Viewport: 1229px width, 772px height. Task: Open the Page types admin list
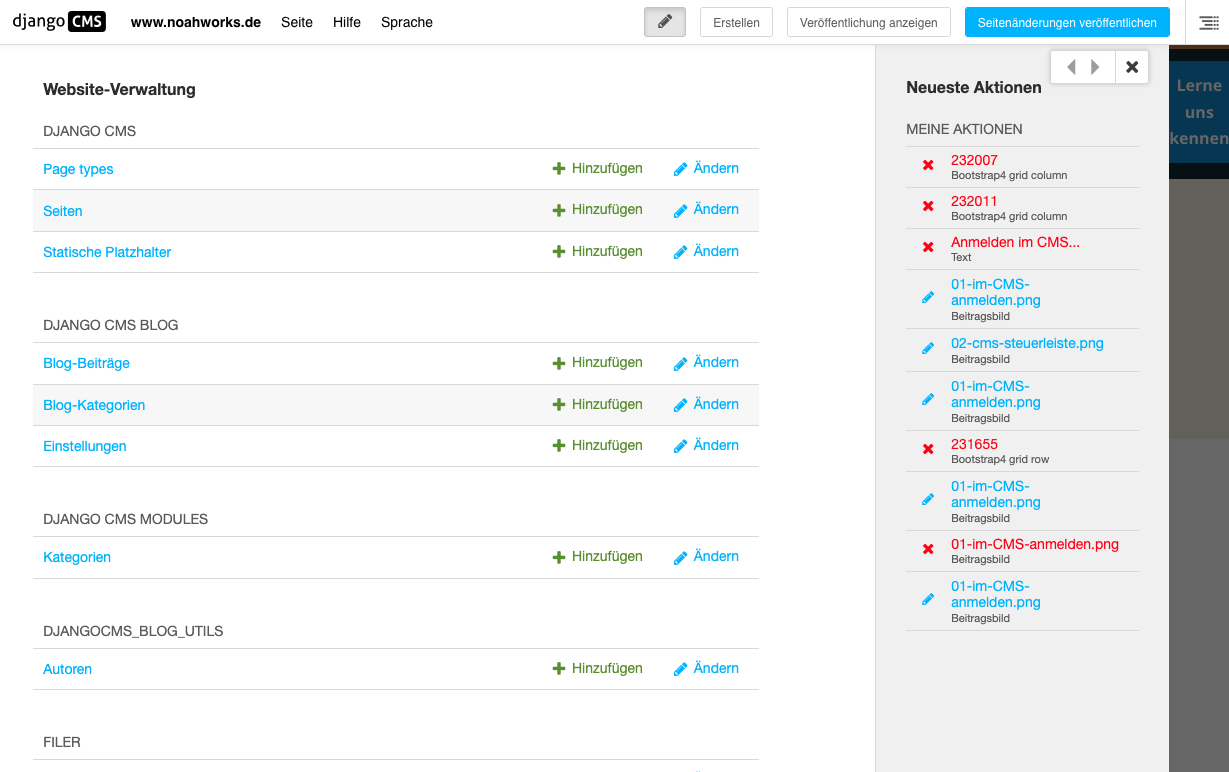click(x=78, y=169)
